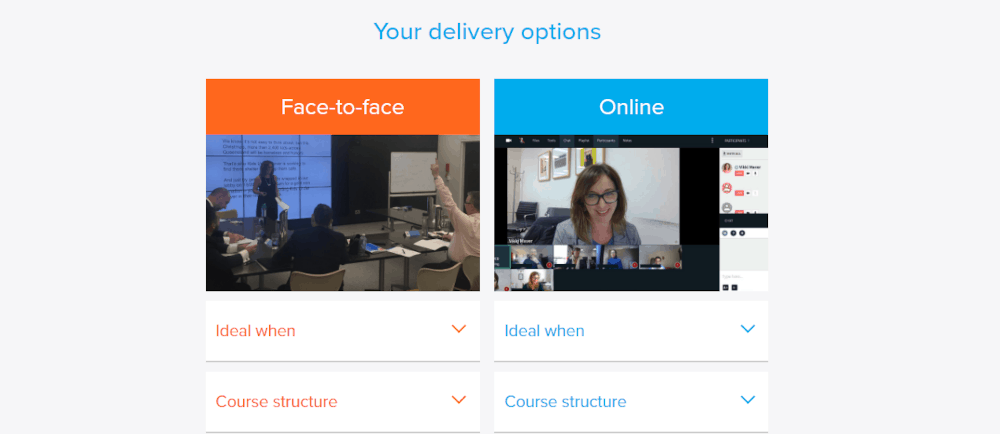Viewport: 1000px width, 434px height.
Task: Click the Chat tab in video call image
Action: [567, 140]
